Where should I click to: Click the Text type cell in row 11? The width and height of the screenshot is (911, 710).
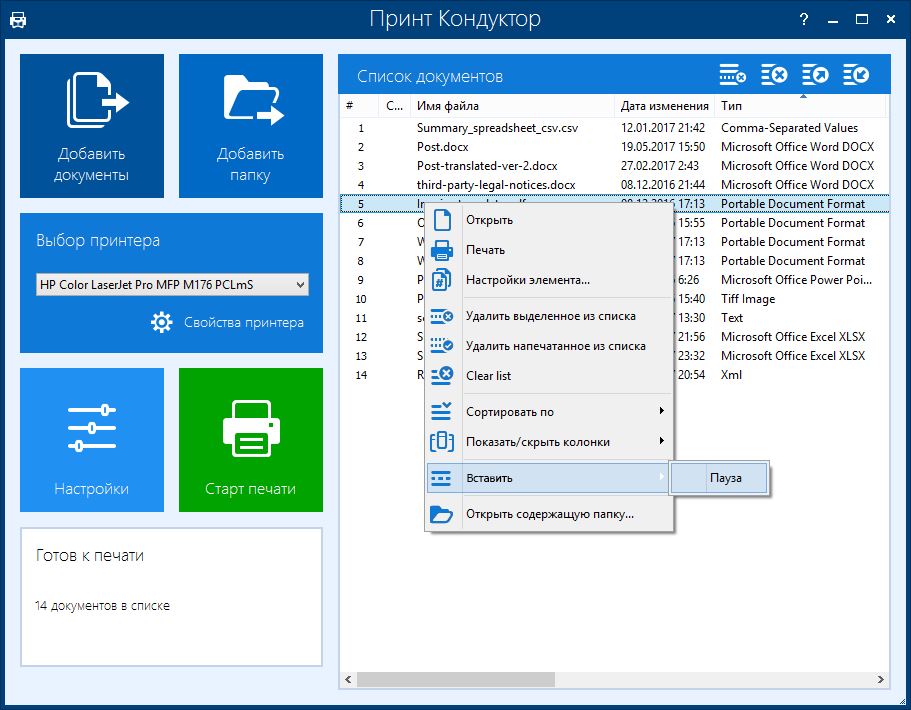click(732, 318)
